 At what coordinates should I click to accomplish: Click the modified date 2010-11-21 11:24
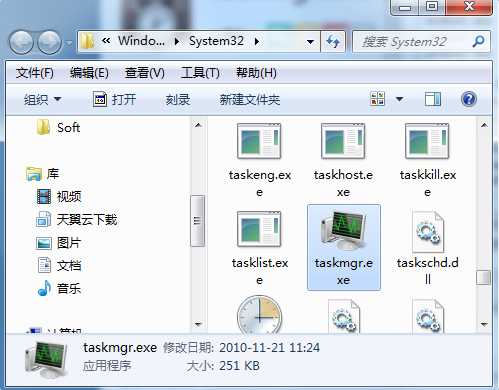click(269, 348)
